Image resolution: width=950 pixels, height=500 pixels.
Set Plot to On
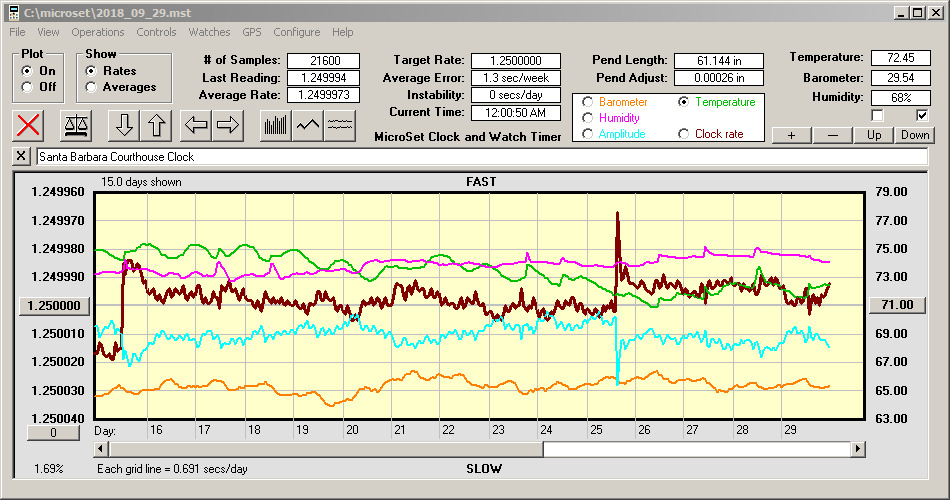tap(27, 71)
